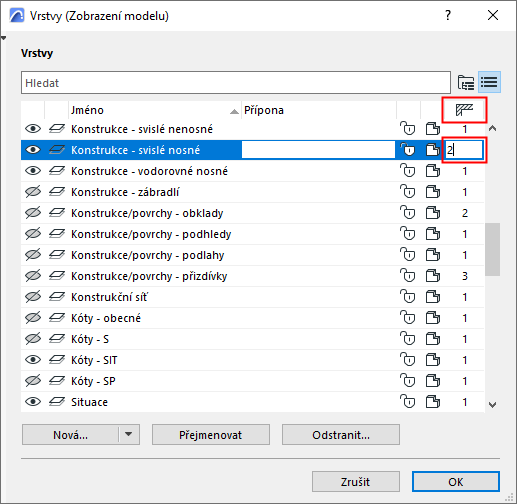
Task: Sort layers by Jméno column
Action: (154, 110)
